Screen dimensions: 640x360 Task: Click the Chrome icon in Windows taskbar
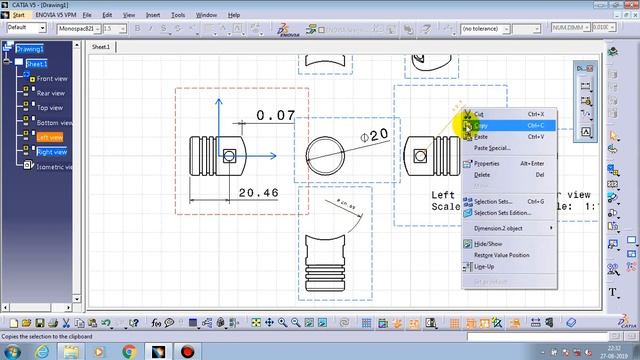tap(129, 351)
